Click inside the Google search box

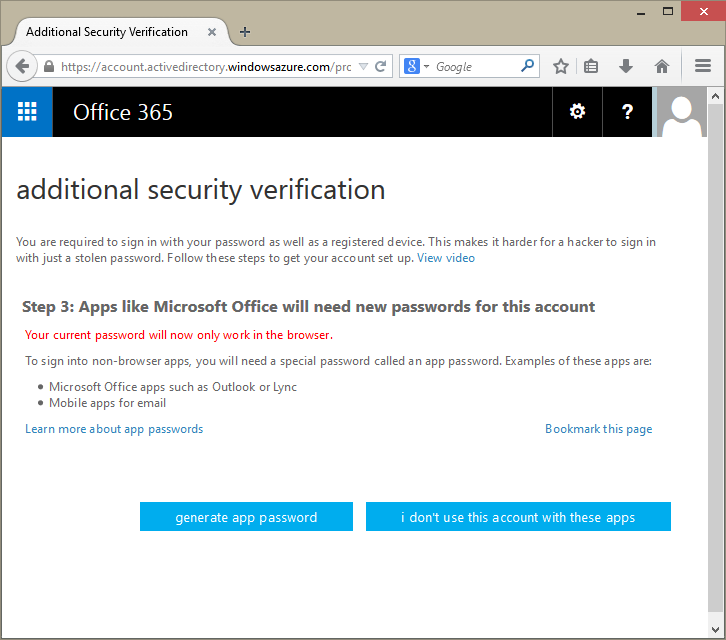coord(475,66)
